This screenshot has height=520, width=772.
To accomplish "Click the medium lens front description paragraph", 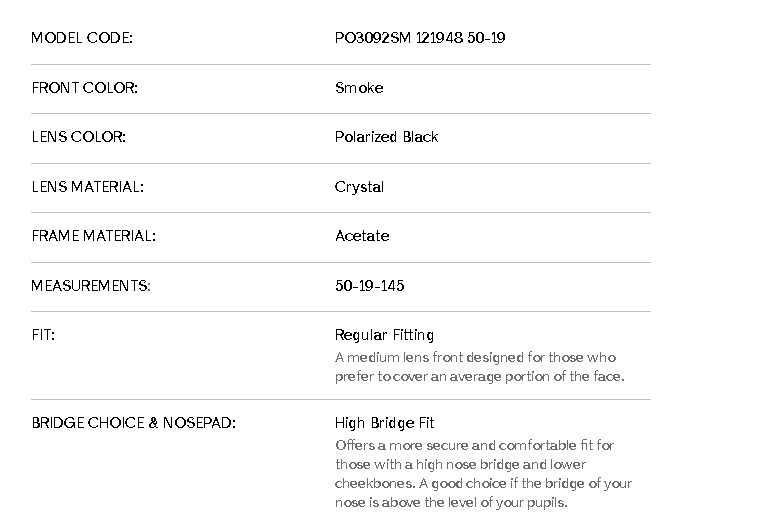I will (x=479, y=367).
